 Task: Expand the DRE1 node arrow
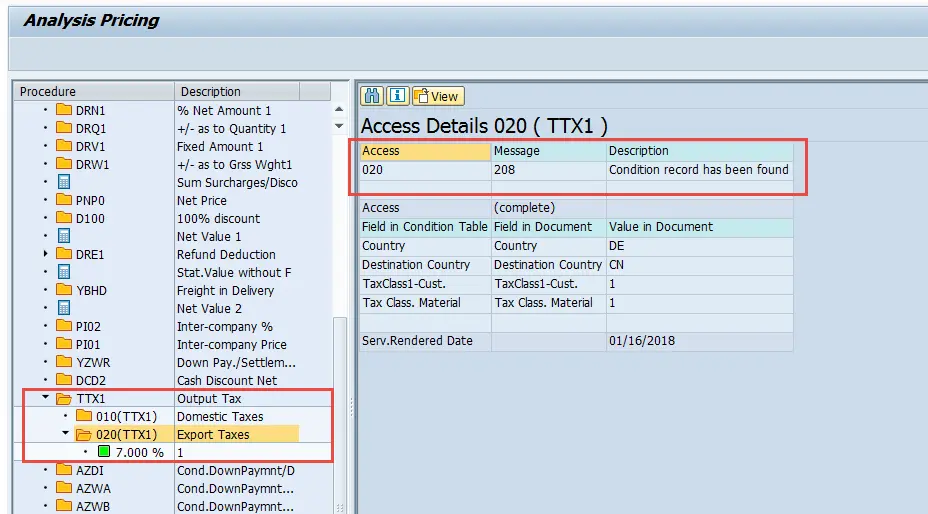click(46, 253)
